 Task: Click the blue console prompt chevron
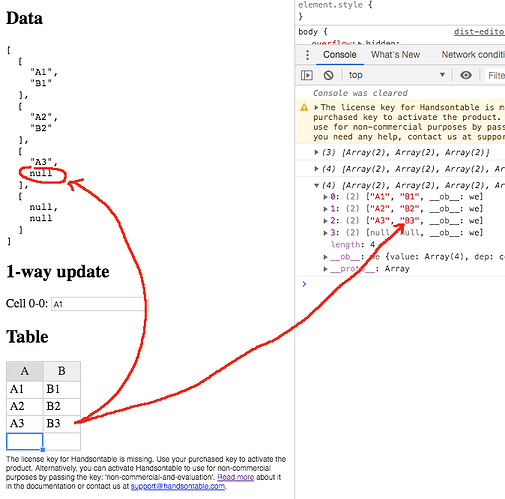point(304,284)
